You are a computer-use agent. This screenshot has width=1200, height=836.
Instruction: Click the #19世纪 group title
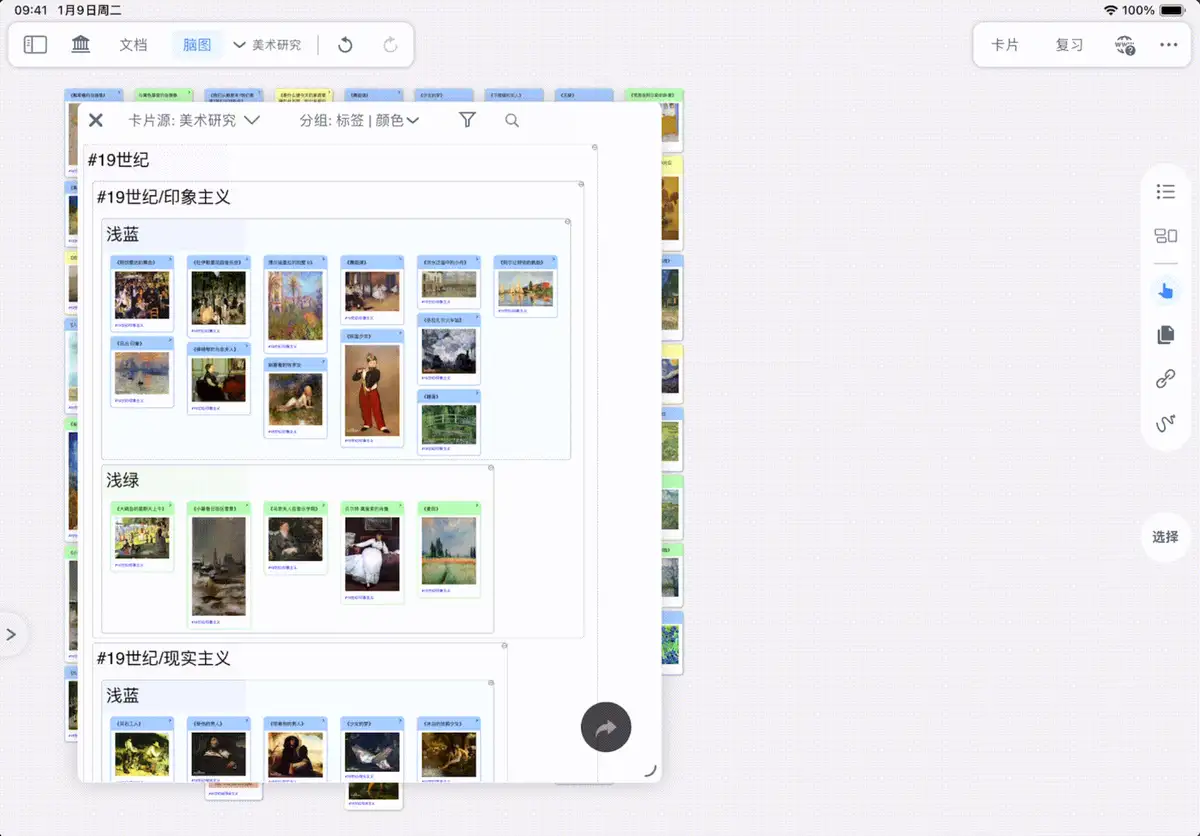(118, 159)
